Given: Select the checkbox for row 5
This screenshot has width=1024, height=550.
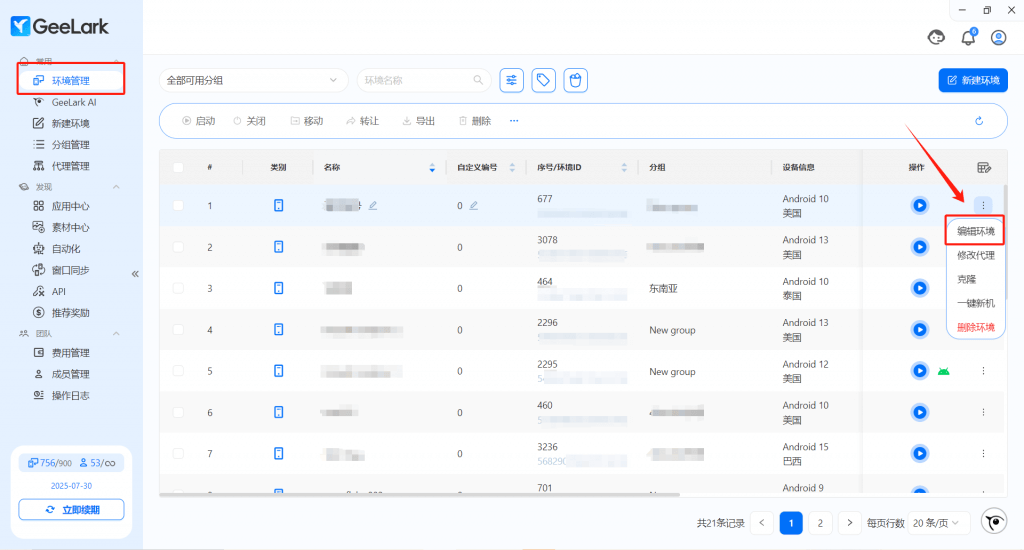Looking at the screenshot, I should click(x=178, y=371).
